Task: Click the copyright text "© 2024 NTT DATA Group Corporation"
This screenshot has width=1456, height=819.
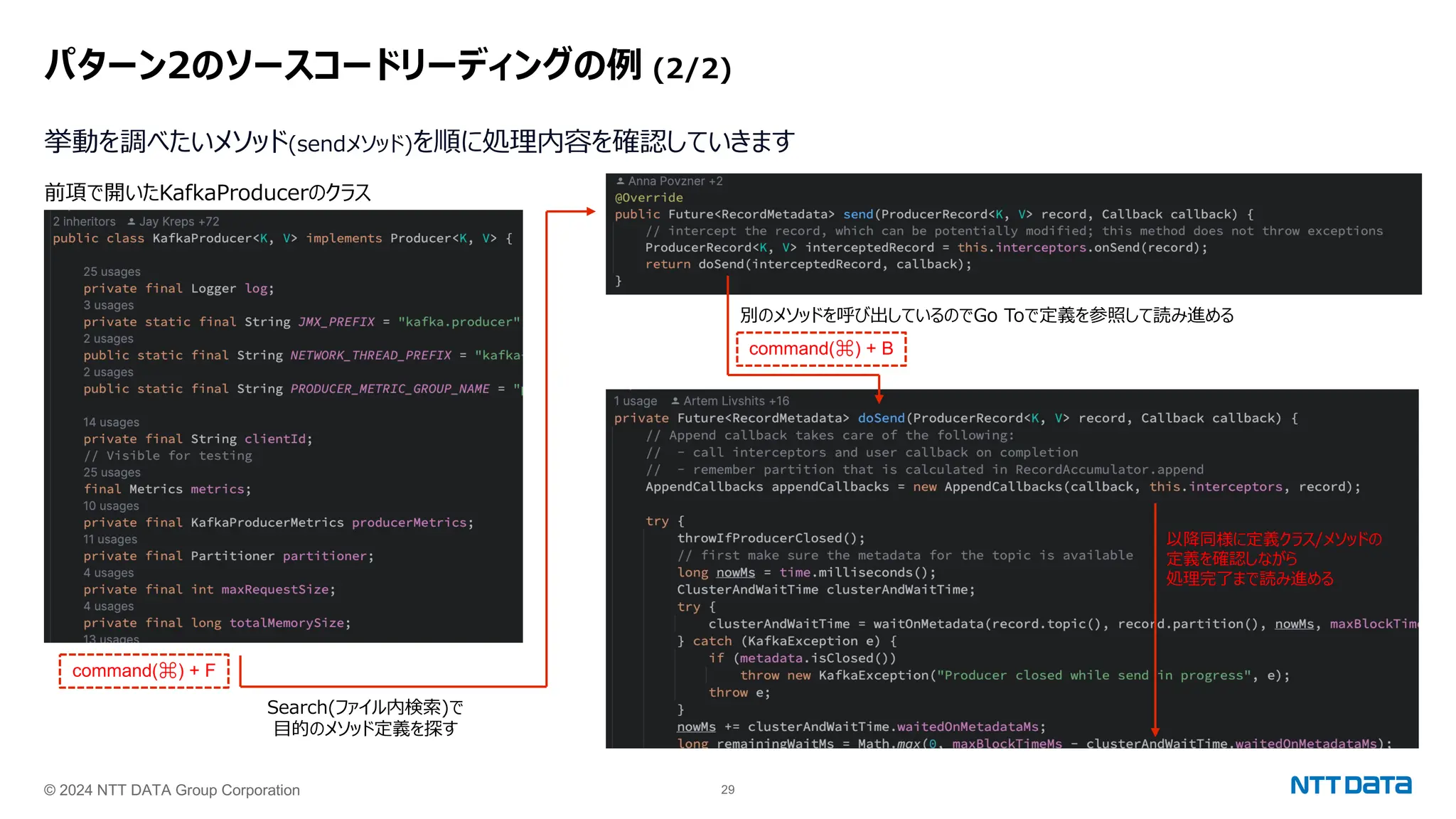Action: pos(172,791)
